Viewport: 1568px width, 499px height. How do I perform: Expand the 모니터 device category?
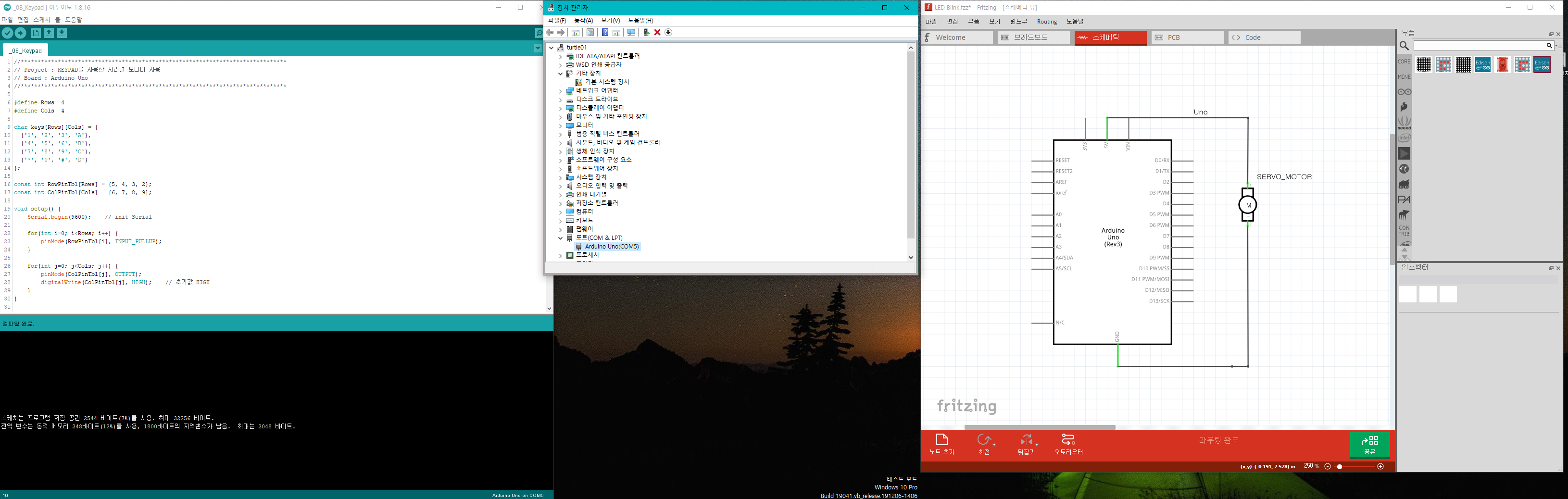[x=561, y=125]
